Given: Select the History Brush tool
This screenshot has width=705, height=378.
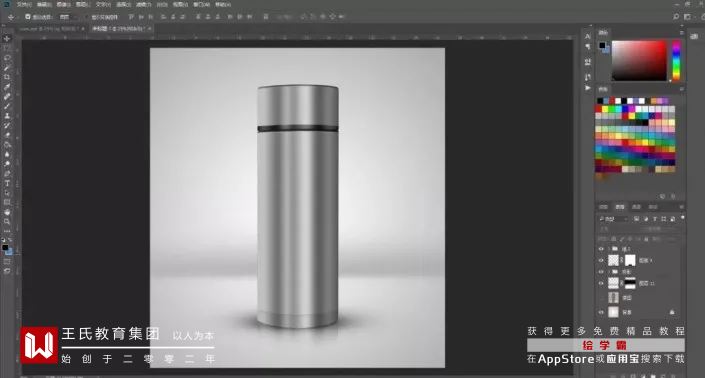Looking at the screenshot, I should pyautogui.click(x=7, y=125).
